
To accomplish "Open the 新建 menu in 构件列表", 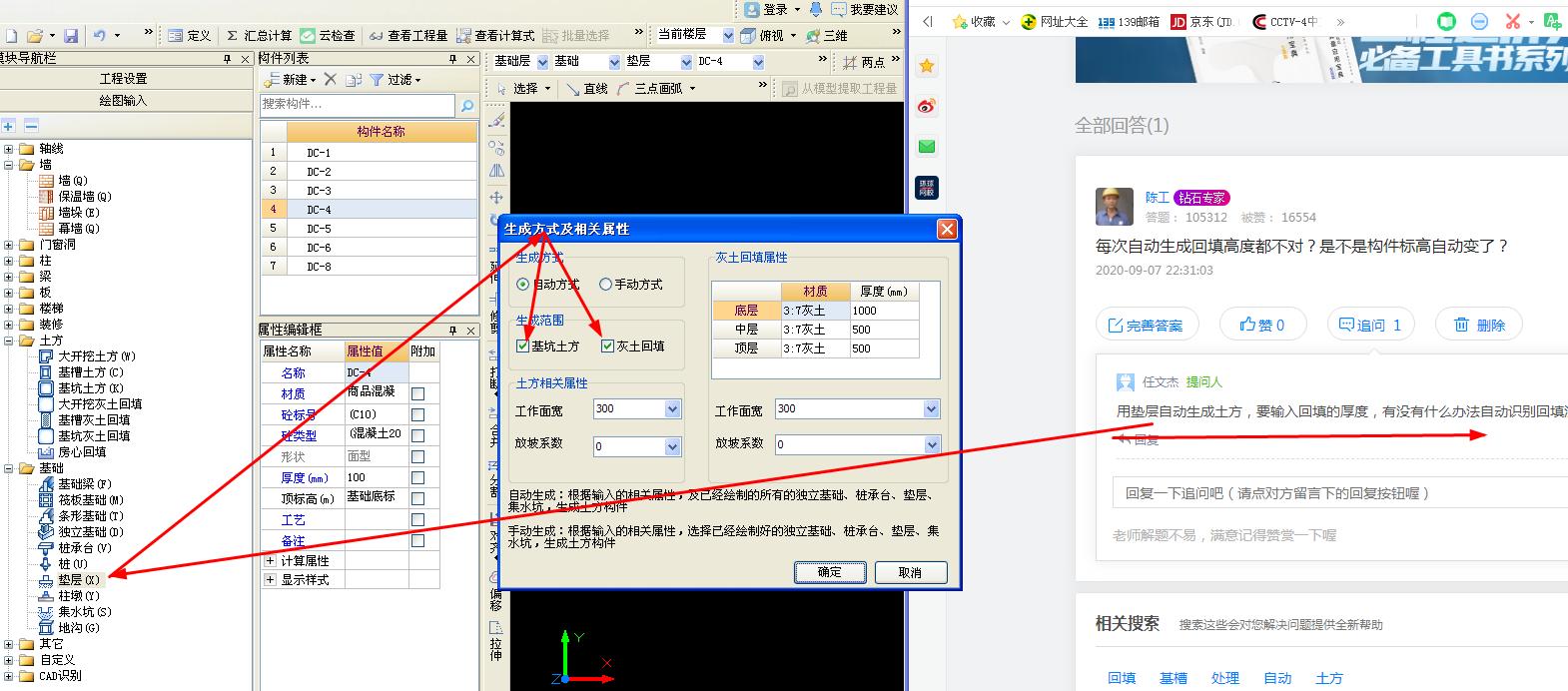I will pyautogui.click(x=292, y=79).
